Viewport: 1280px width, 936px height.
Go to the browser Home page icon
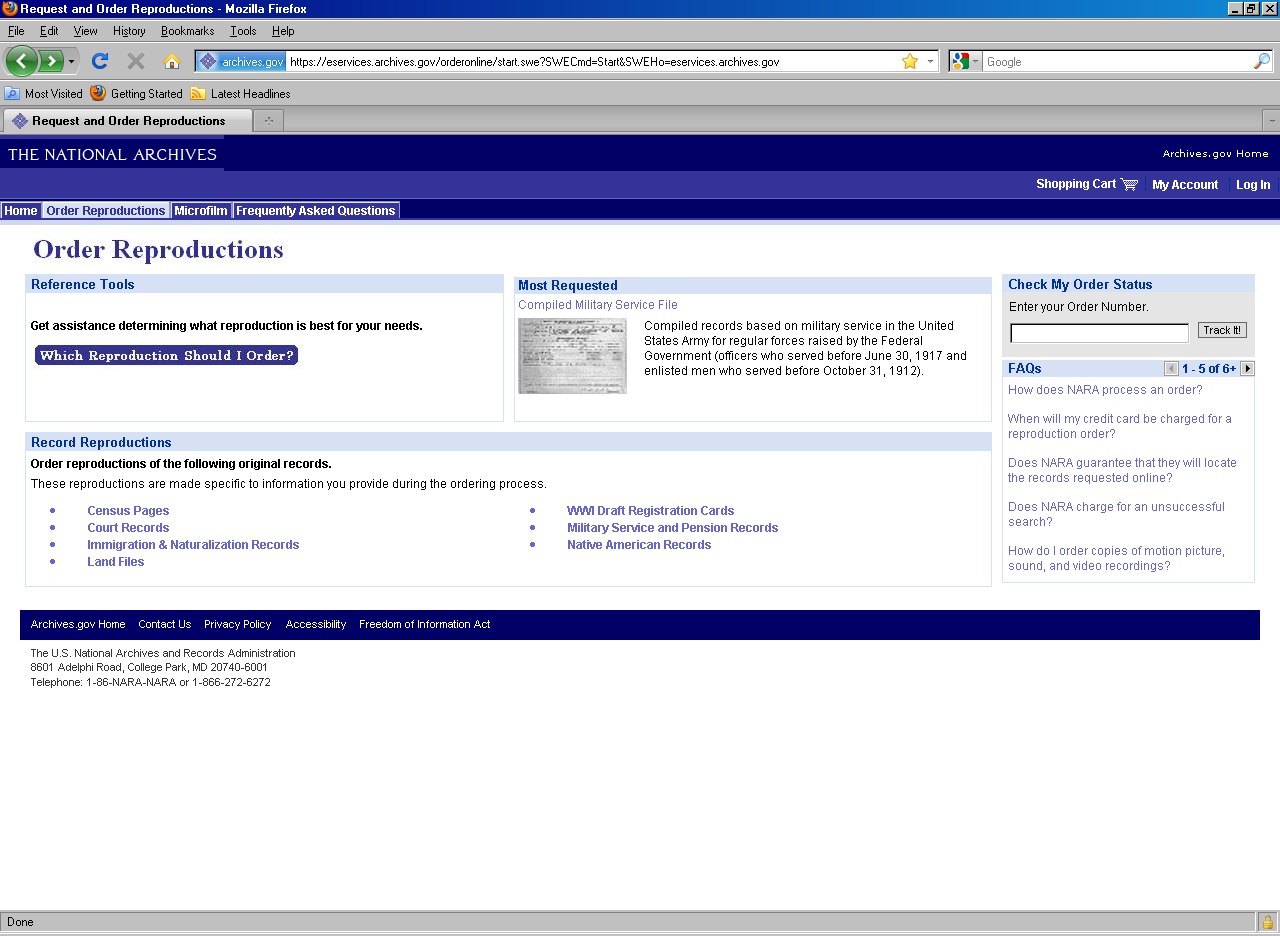(x=172, y=61)
